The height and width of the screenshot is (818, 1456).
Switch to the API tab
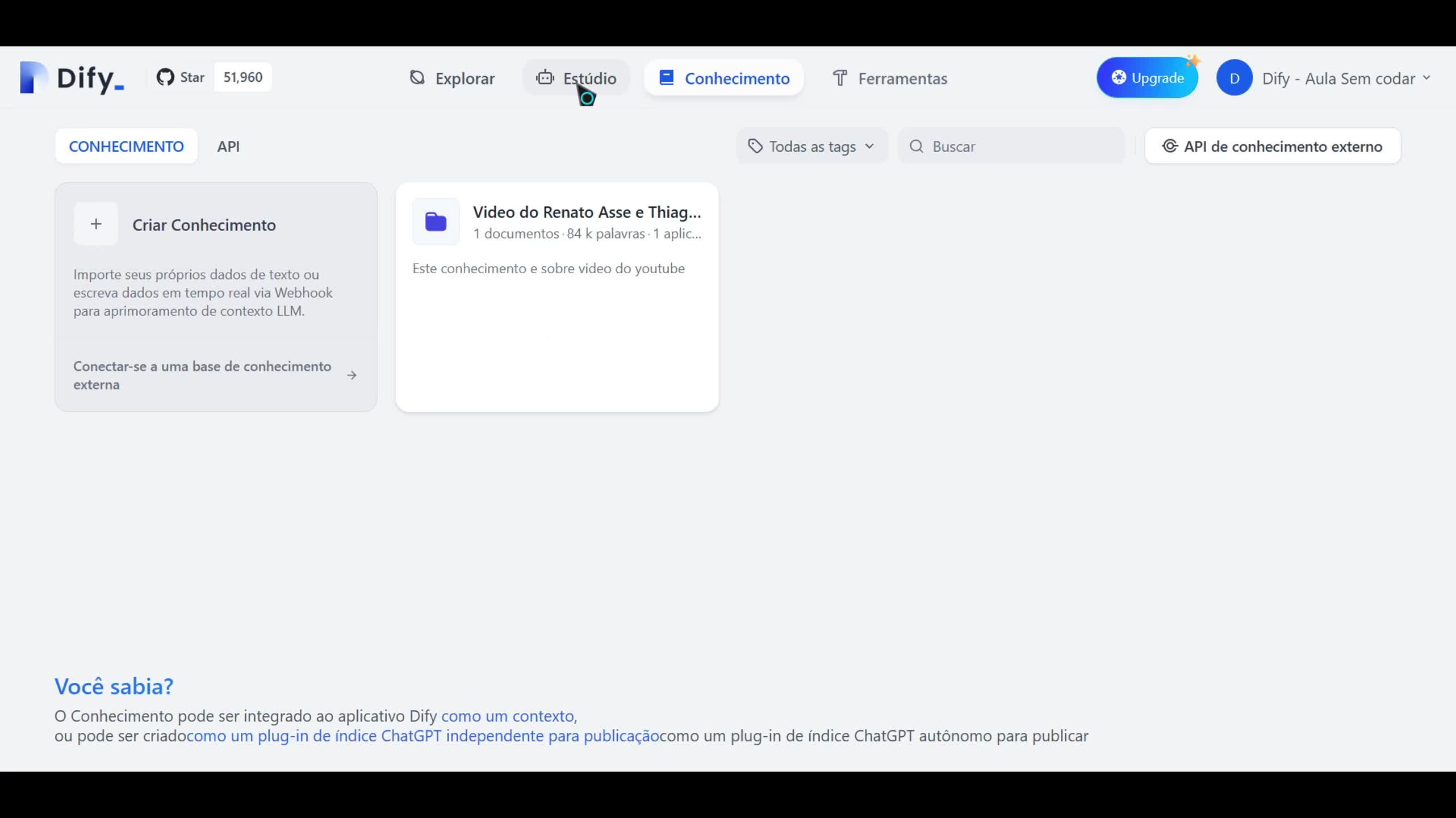pyautogui.click(x=228, y=147)
